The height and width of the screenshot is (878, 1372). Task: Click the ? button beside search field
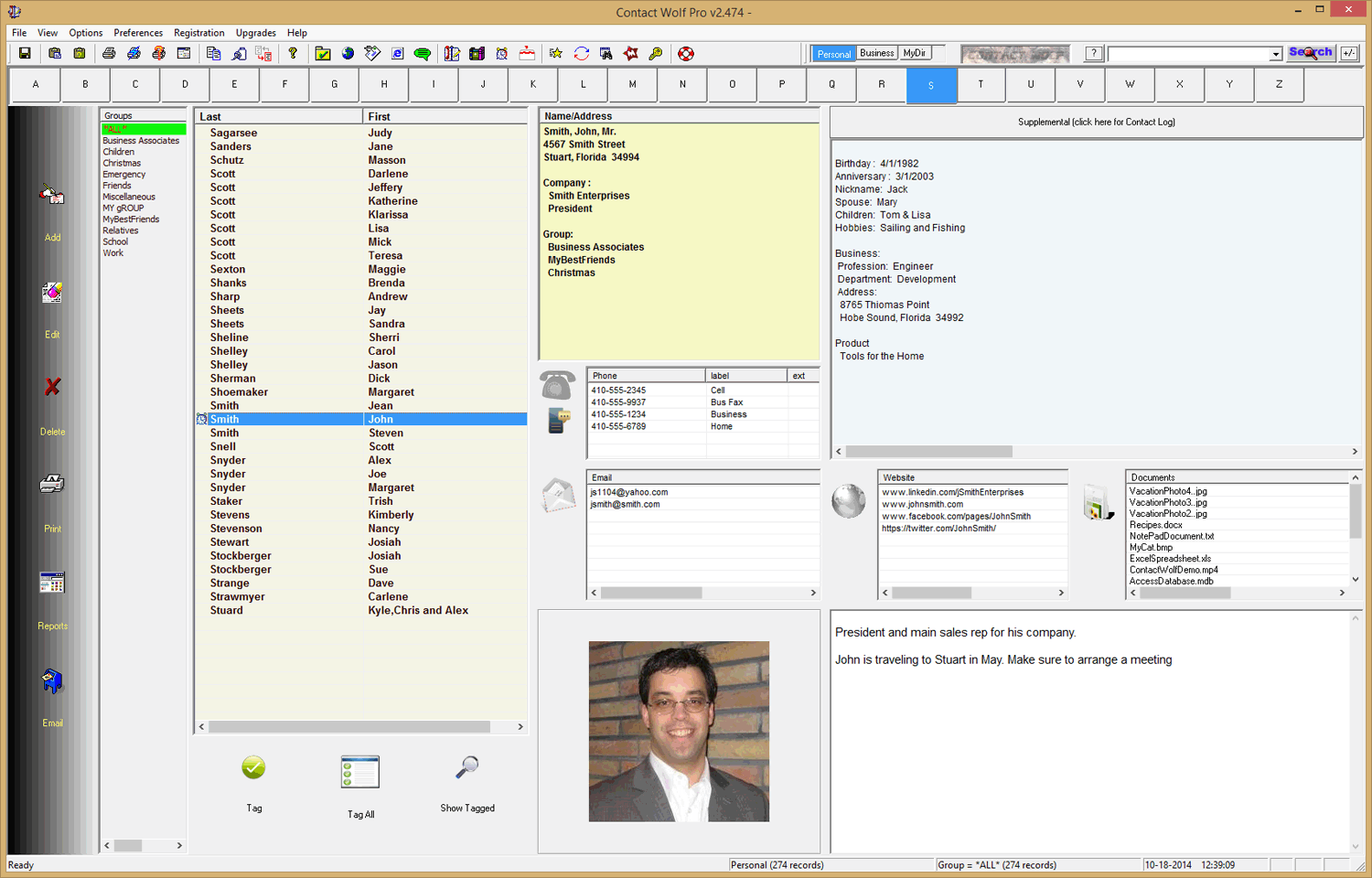[1093, 54]
